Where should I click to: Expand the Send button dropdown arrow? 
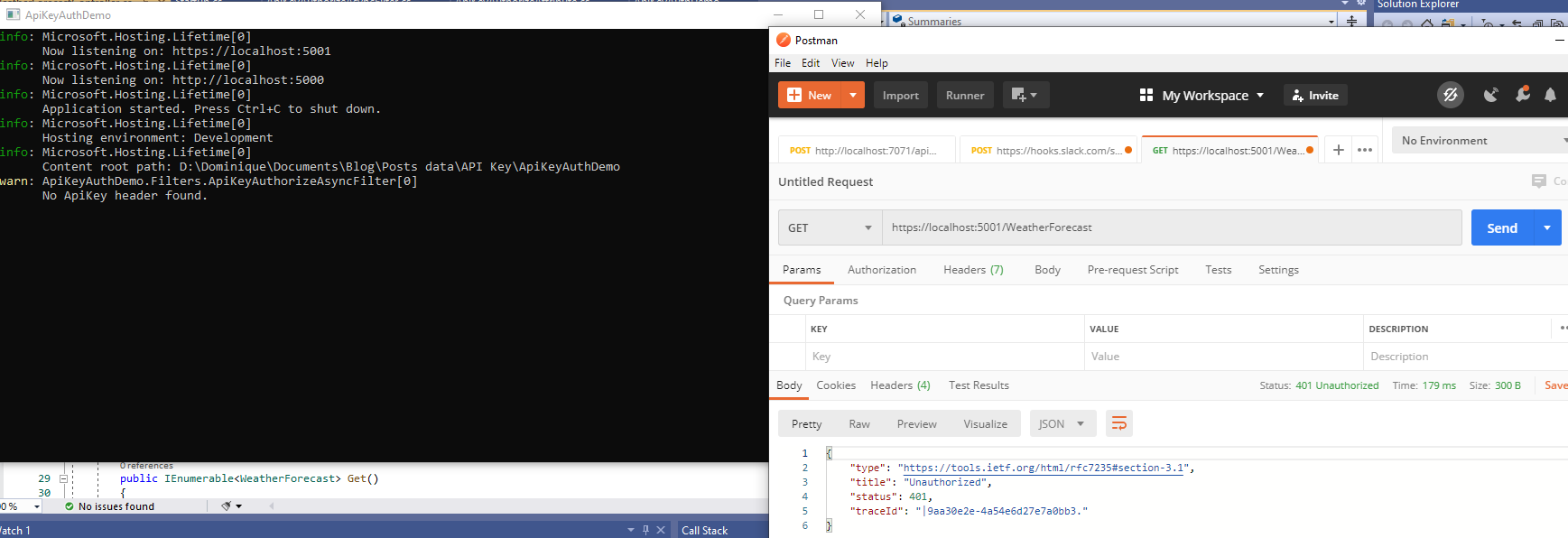[x=1547, y=227]
